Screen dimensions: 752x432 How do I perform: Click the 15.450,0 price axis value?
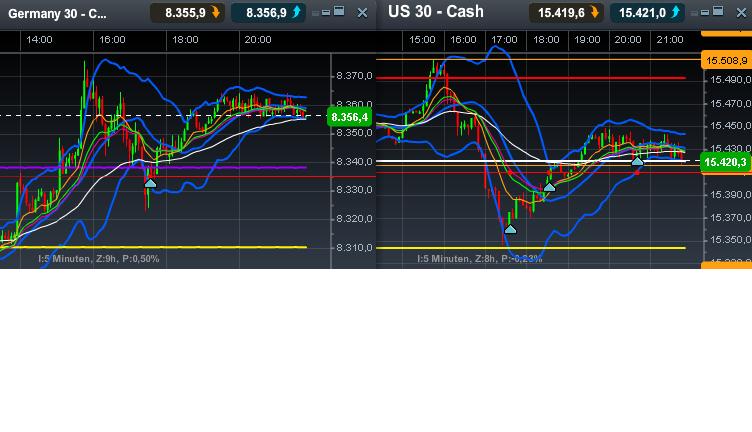tap(730, 126)
